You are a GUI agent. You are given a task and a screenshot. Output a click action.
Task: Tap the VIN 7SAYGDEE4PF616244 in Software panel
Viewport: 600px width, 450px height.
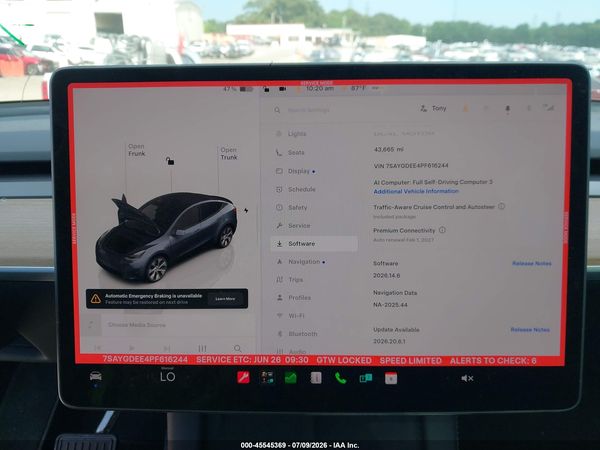(411, 165)
